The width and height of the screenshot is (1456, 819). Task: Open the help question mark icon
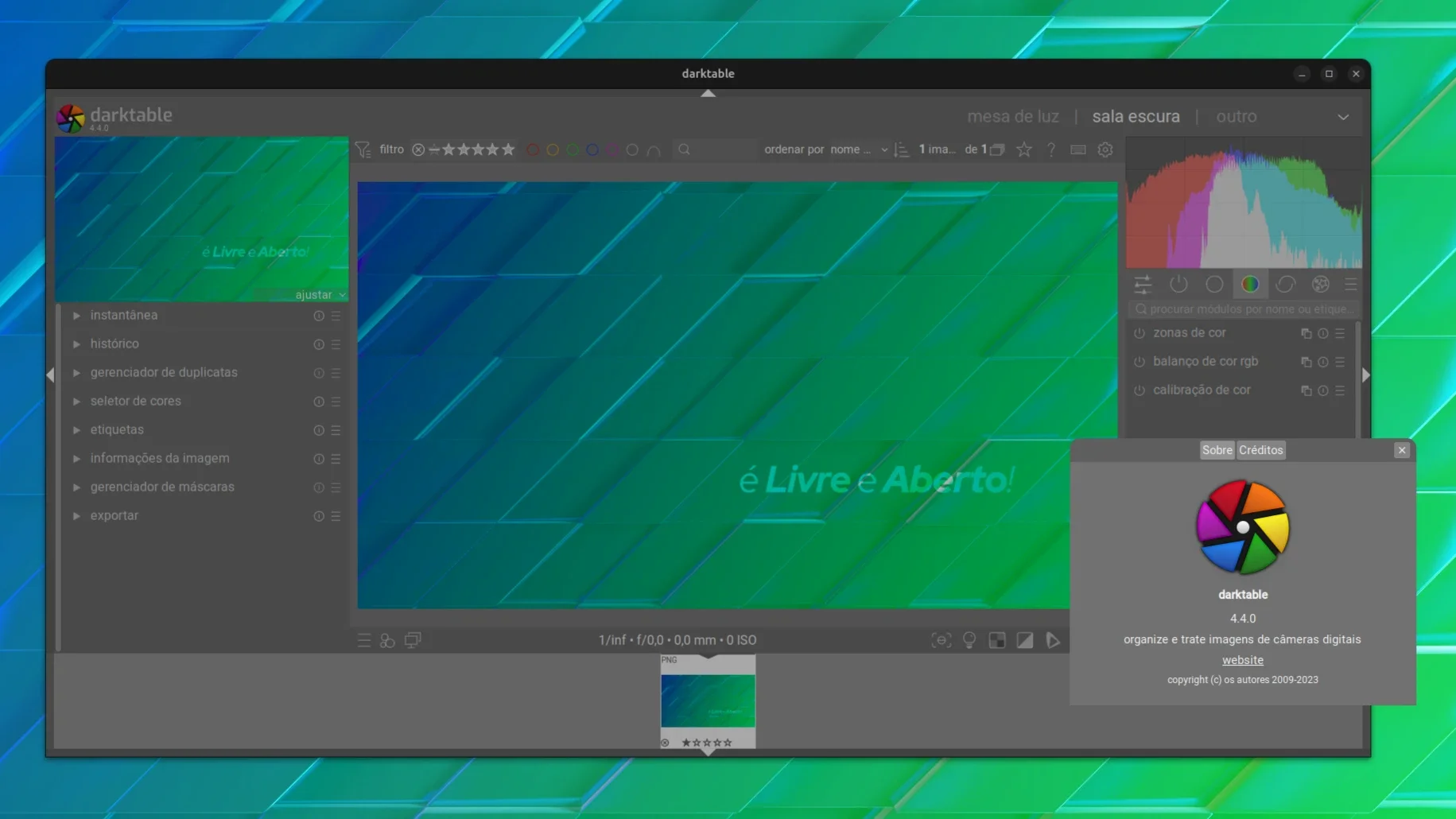click(x=1050, y=149)
